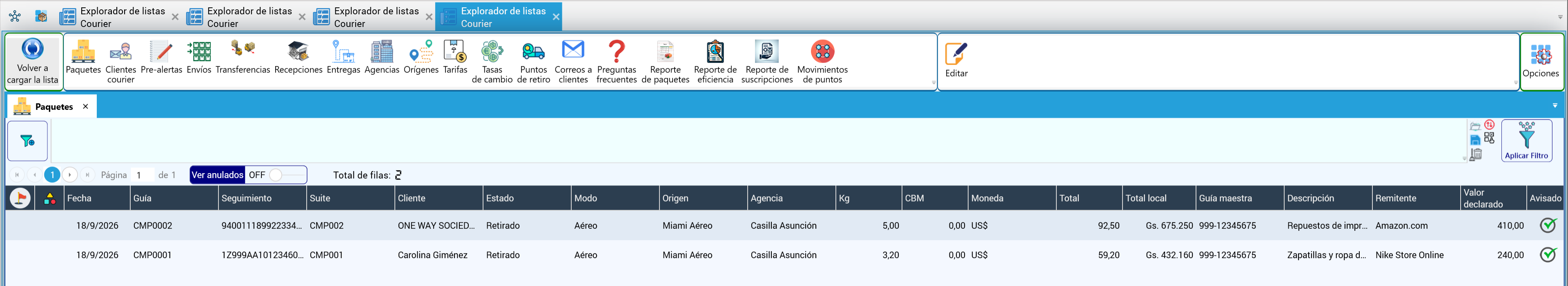Screen dimensions: 1568x286
Task: Open Clientes courier
Action: (120, 61)
